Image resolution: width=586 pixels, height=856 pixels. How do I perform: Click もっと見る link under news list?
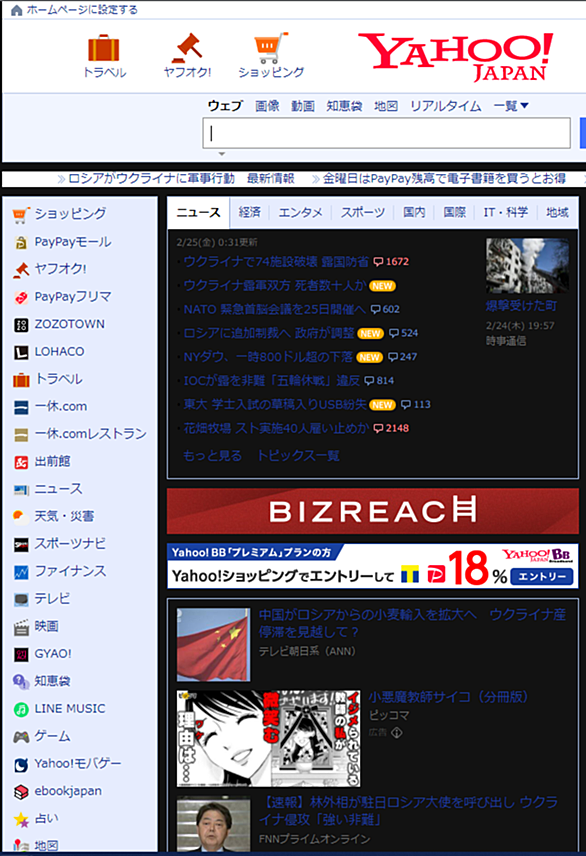tap(212, 456)
